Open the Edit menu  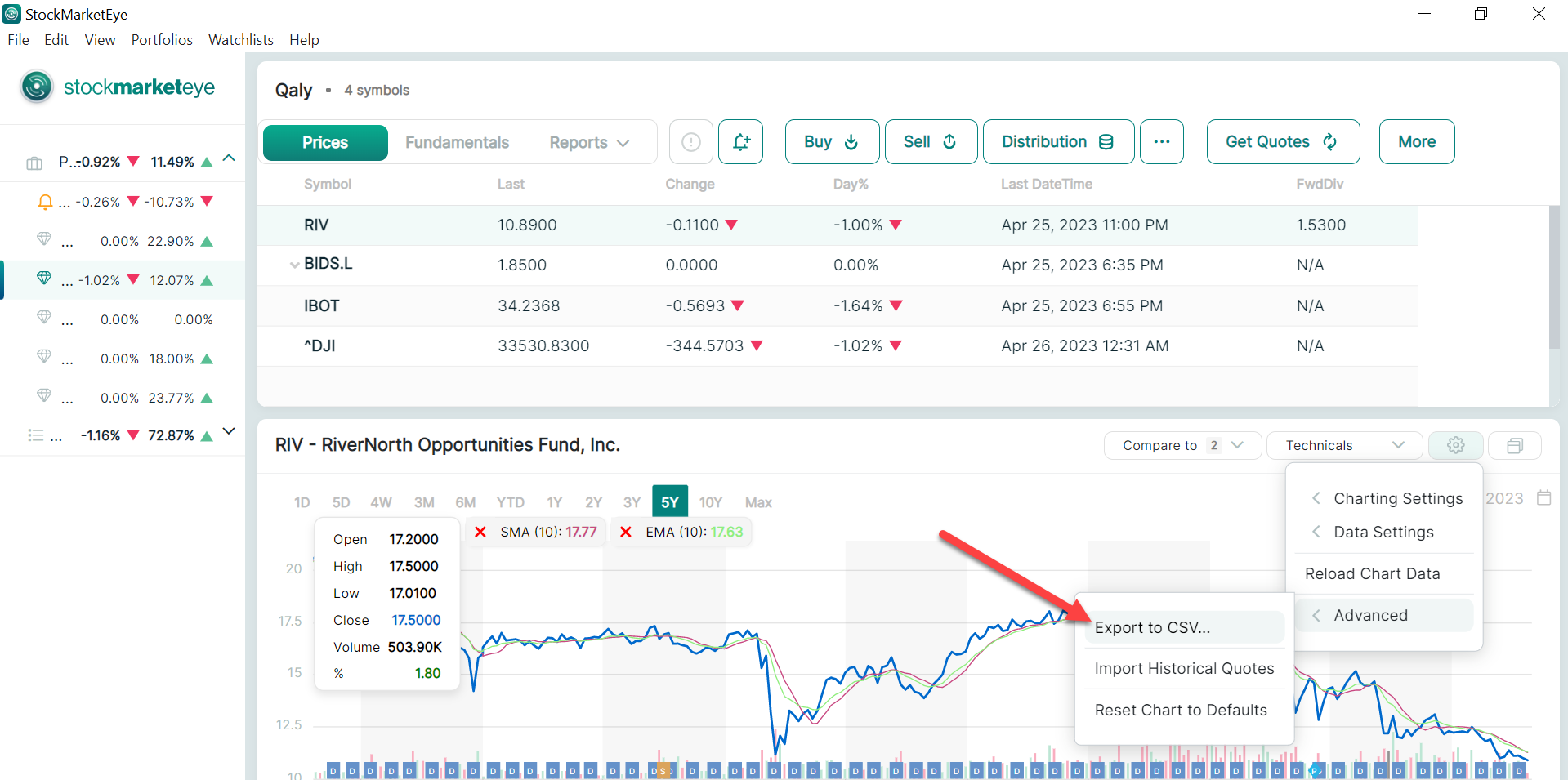[x=56, y=40]
